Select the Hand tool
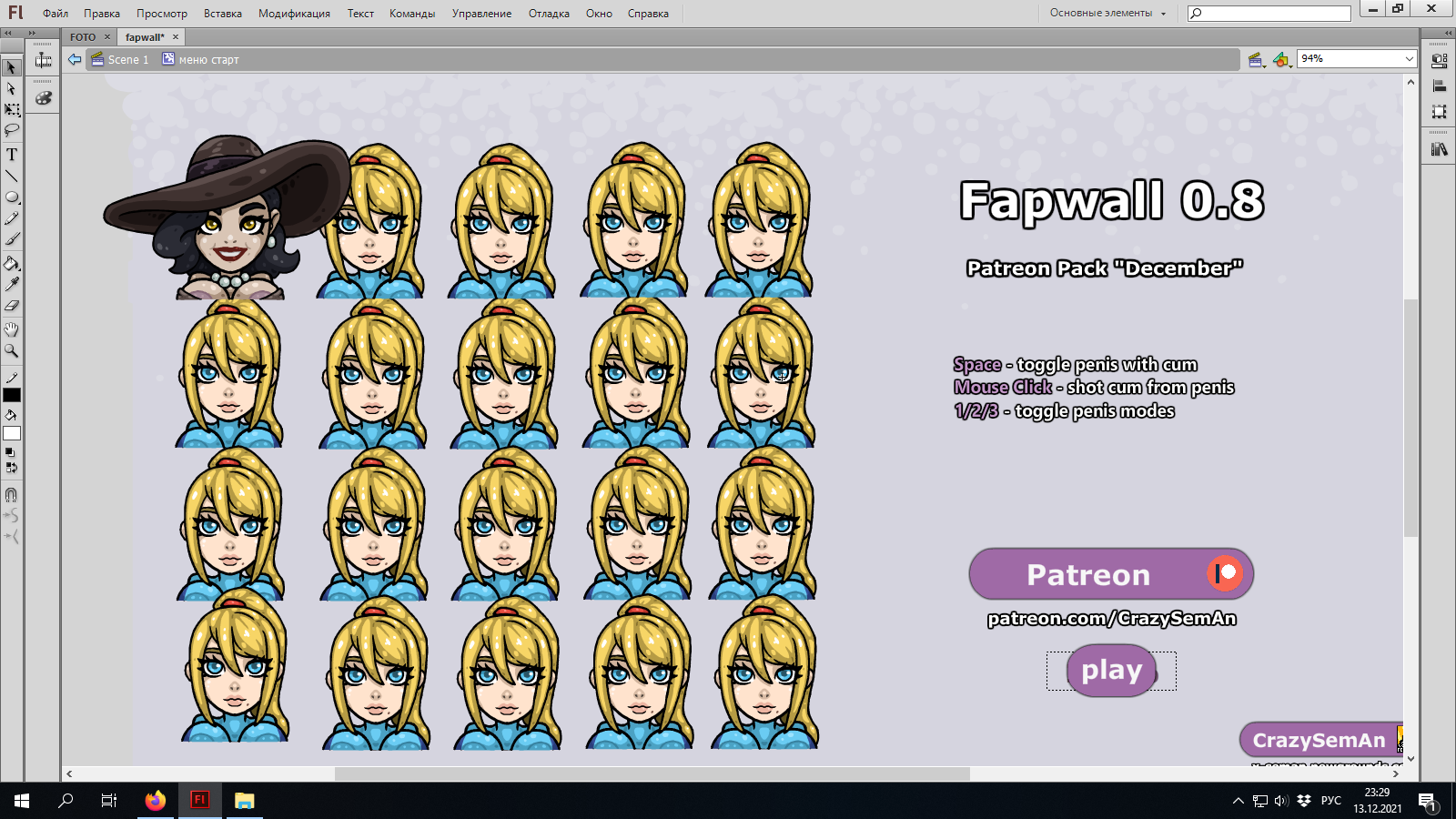Screen dimensions: 1456x819 (12, 329)
